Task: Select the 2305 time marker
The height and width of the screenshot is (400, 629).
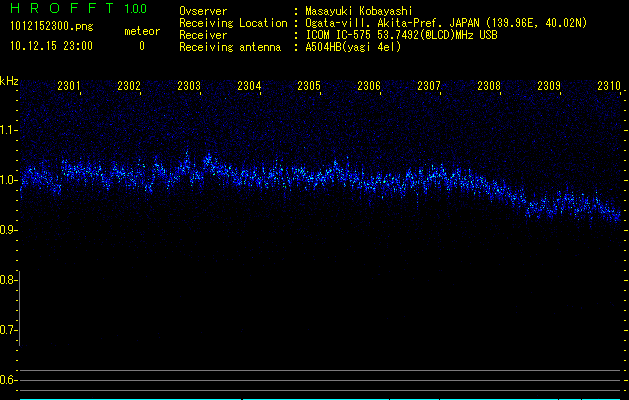Action: [309, 87]
